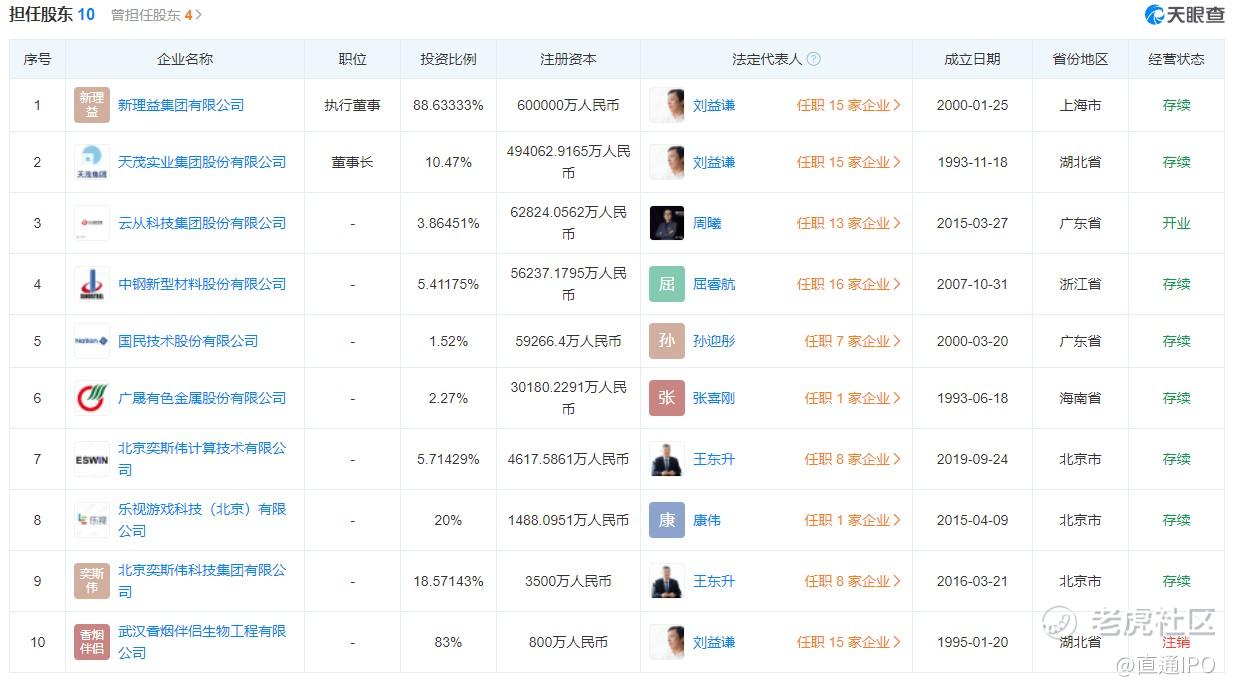
Task: Click the 国民技术 Nation logo
Action: (x=92, y=341)
